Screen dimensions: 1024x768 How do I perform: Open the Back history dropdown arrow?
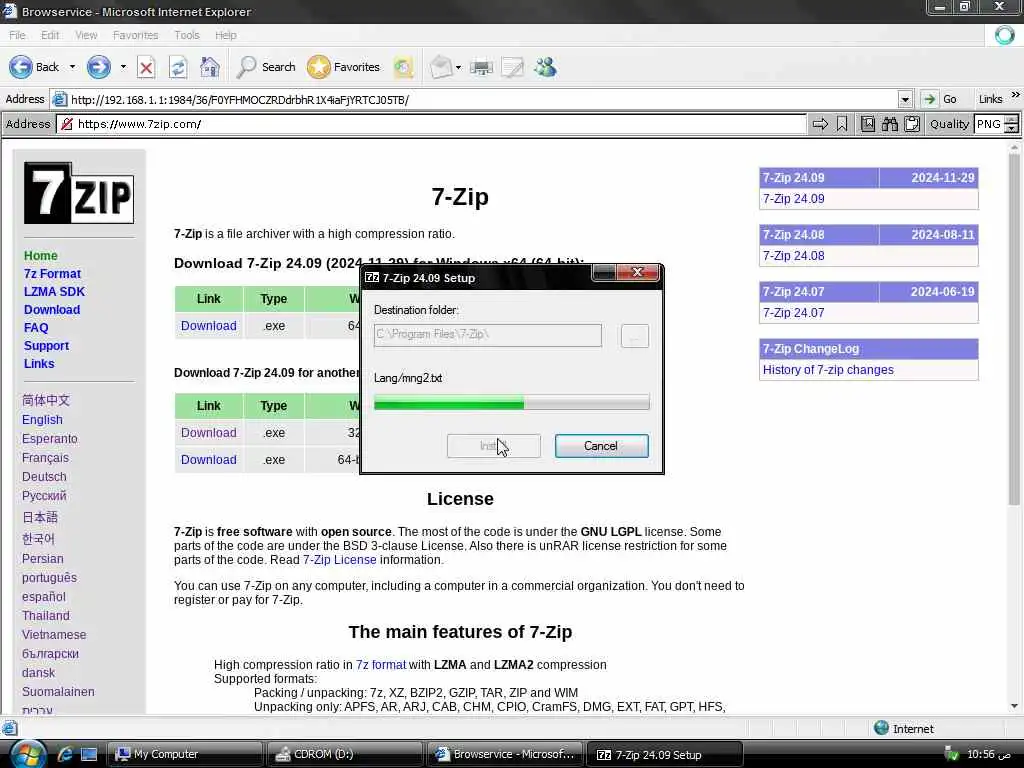(x=72, y=67)
